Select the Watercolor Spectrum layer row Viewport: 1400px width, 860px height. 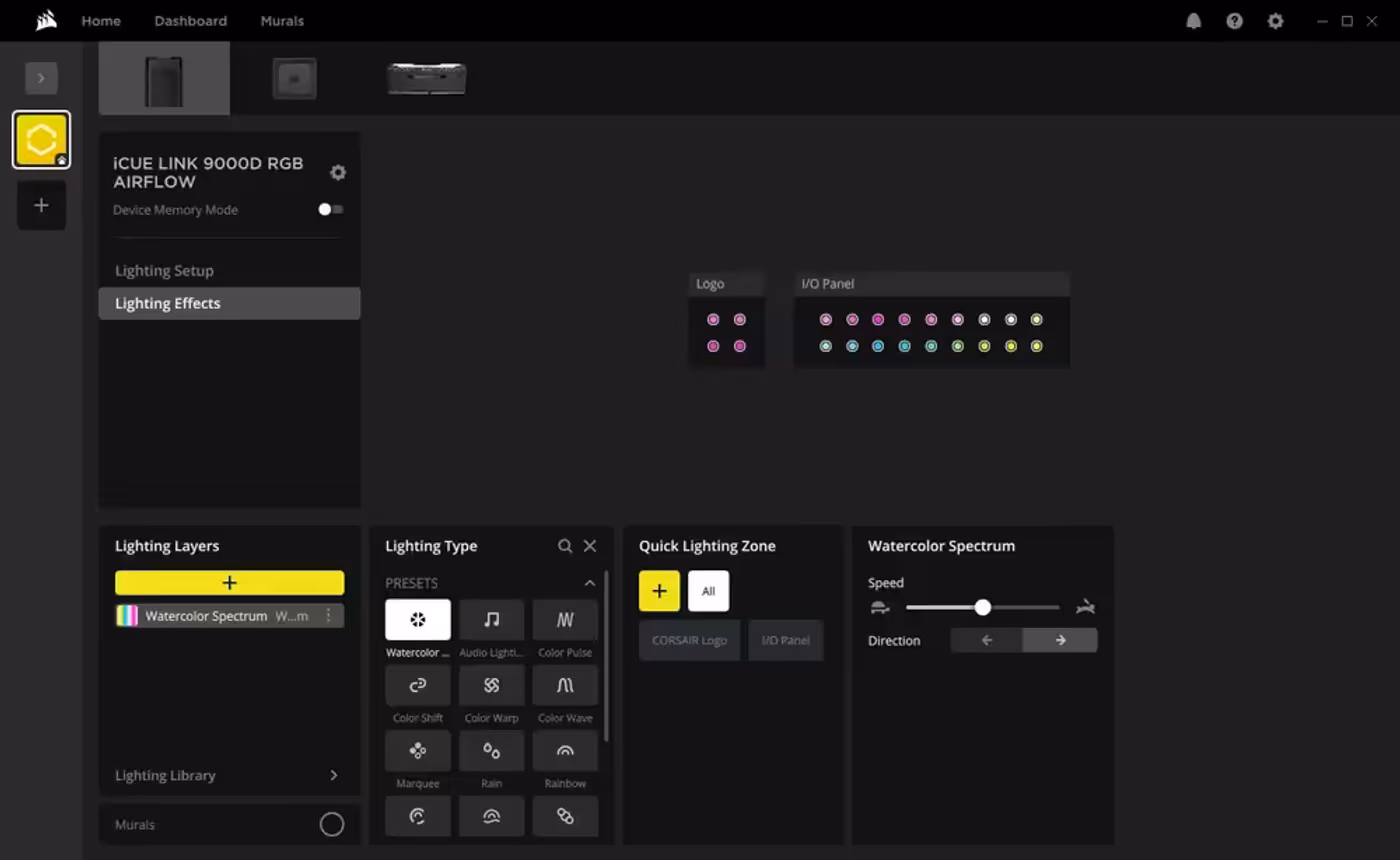tap(229, 616)
